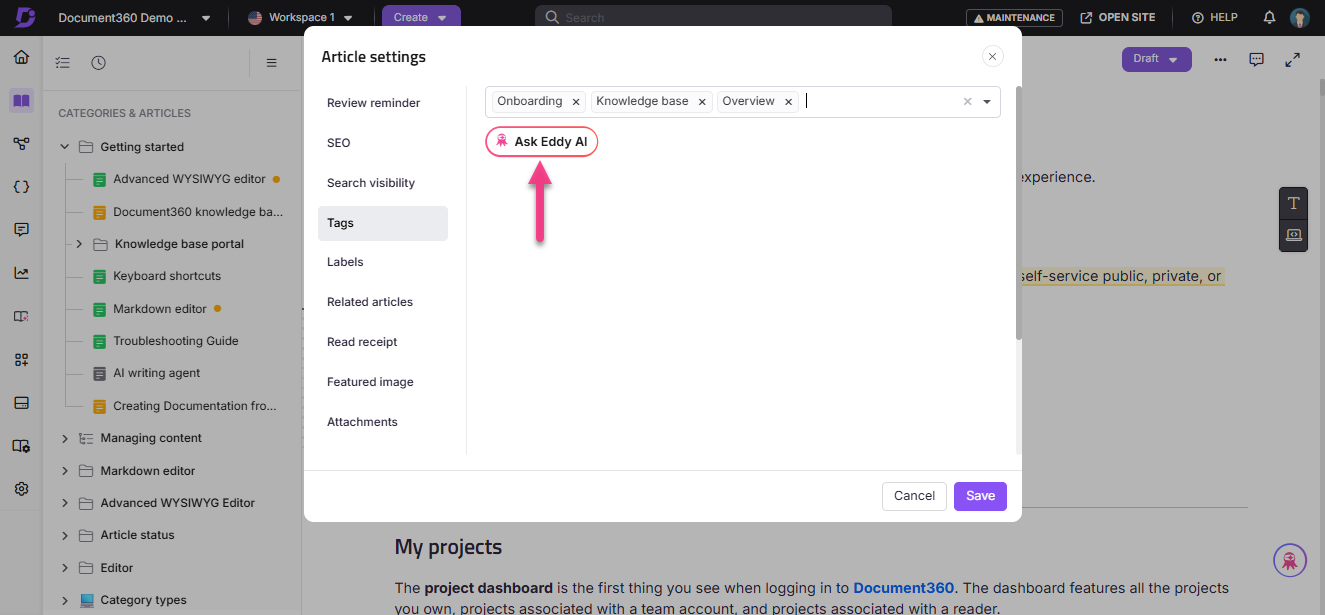This screenshot has height=615, width=1325.
Task: Select the T text view toggle on right edge
Action: (1292, 203)
